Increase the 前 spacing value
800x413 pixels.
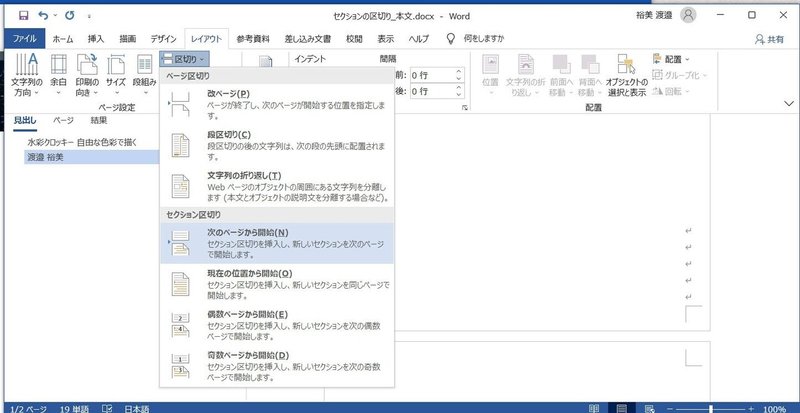459,71
